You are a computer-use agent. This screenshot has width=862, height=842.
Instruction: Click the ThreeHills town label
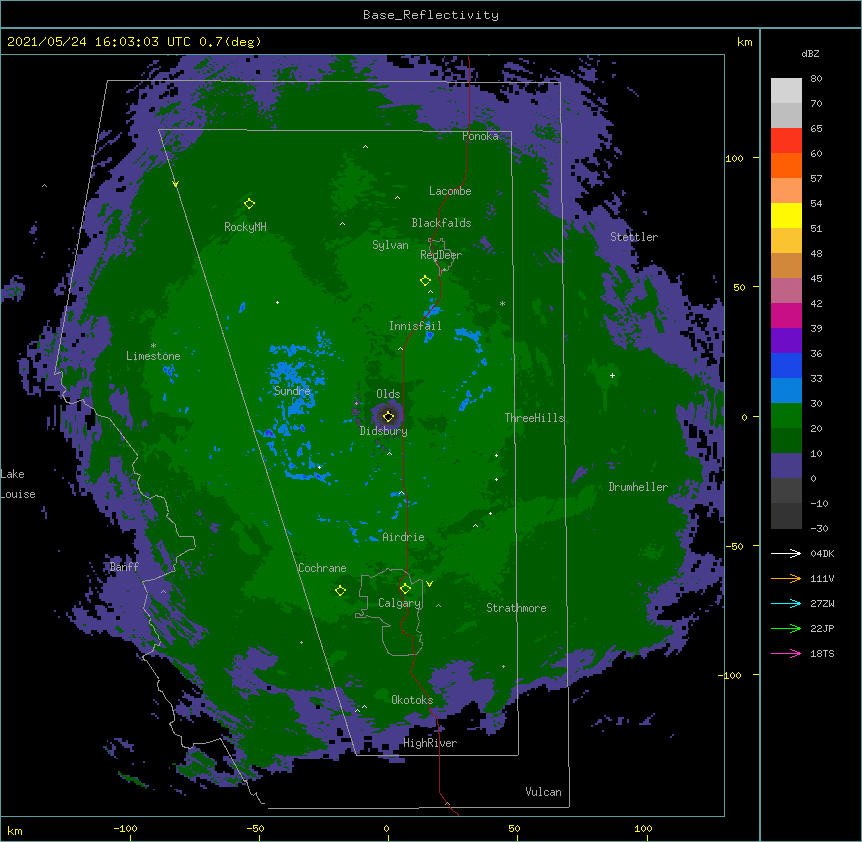[534, 418]
